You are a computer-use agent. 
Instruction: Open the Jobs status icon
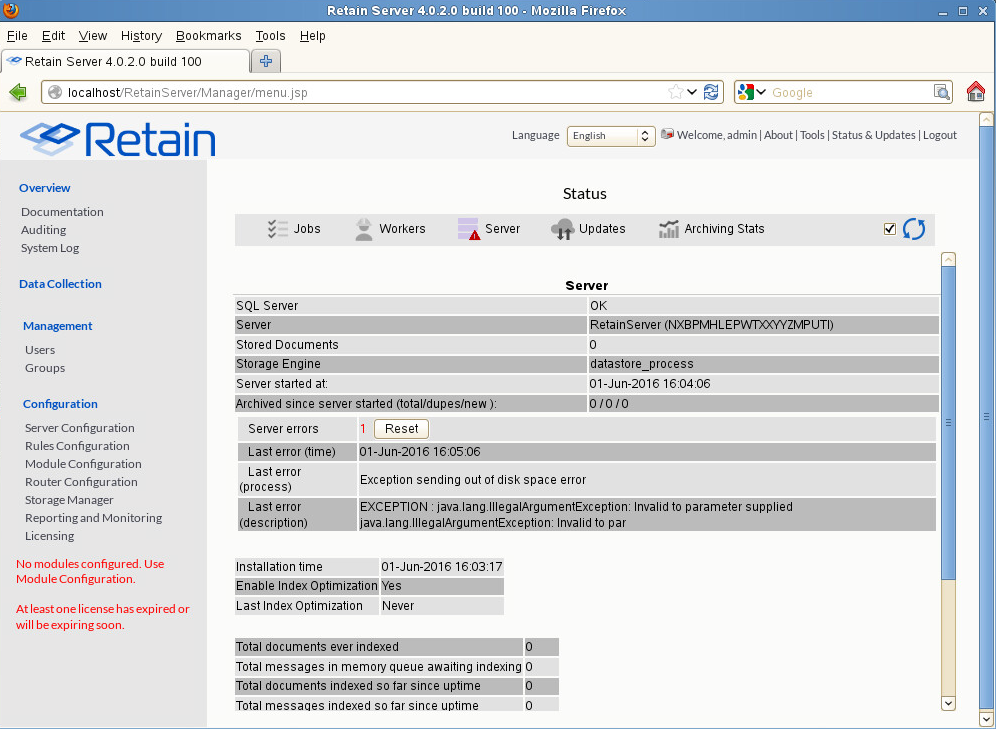click(278, 229)
